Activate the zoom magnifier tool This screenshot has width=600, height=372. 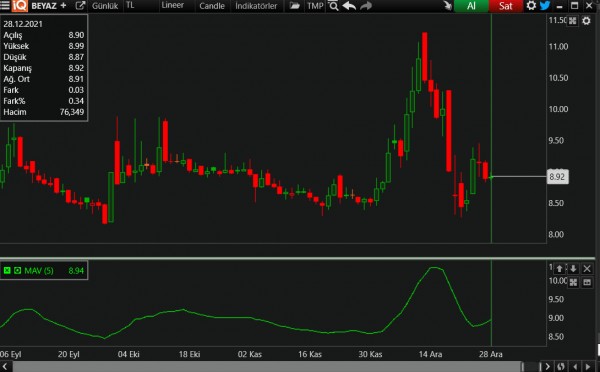(x=334, y=6)
